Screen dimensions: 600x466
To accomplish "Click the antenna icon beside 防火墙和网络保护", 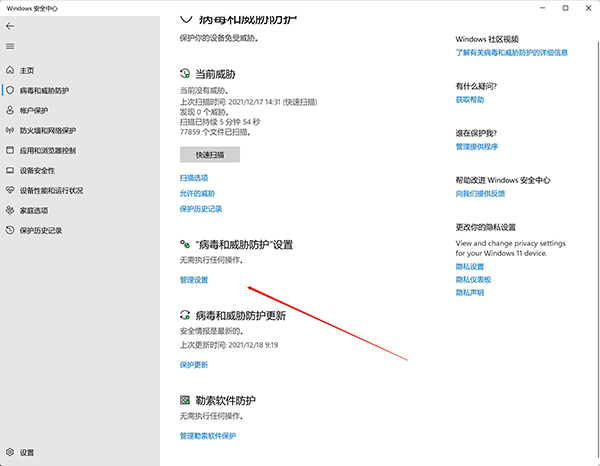I will coord(10,130).
